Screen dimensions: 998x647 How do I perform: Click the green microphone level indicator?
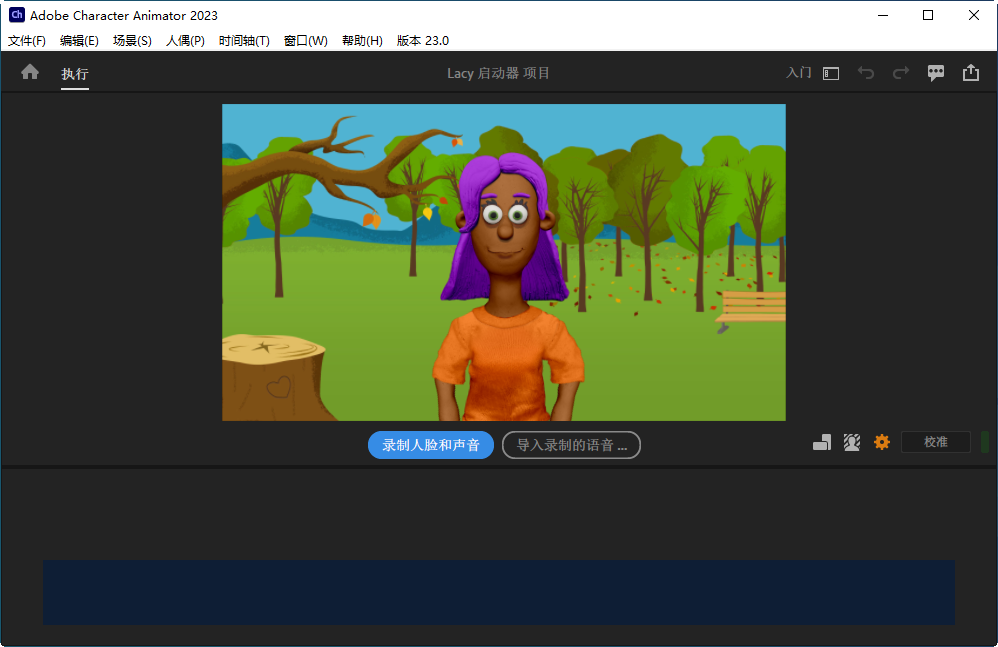pyautogui.click(x=984, y=441)
